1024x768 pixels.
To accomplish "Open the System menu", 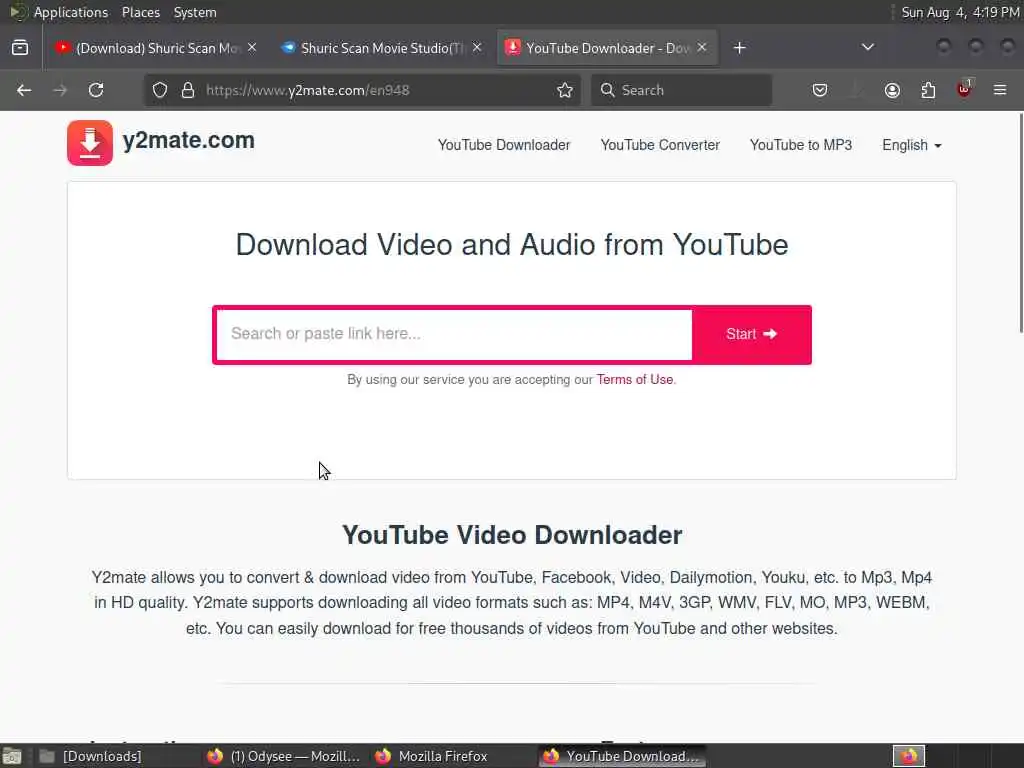I will [195, 12].
